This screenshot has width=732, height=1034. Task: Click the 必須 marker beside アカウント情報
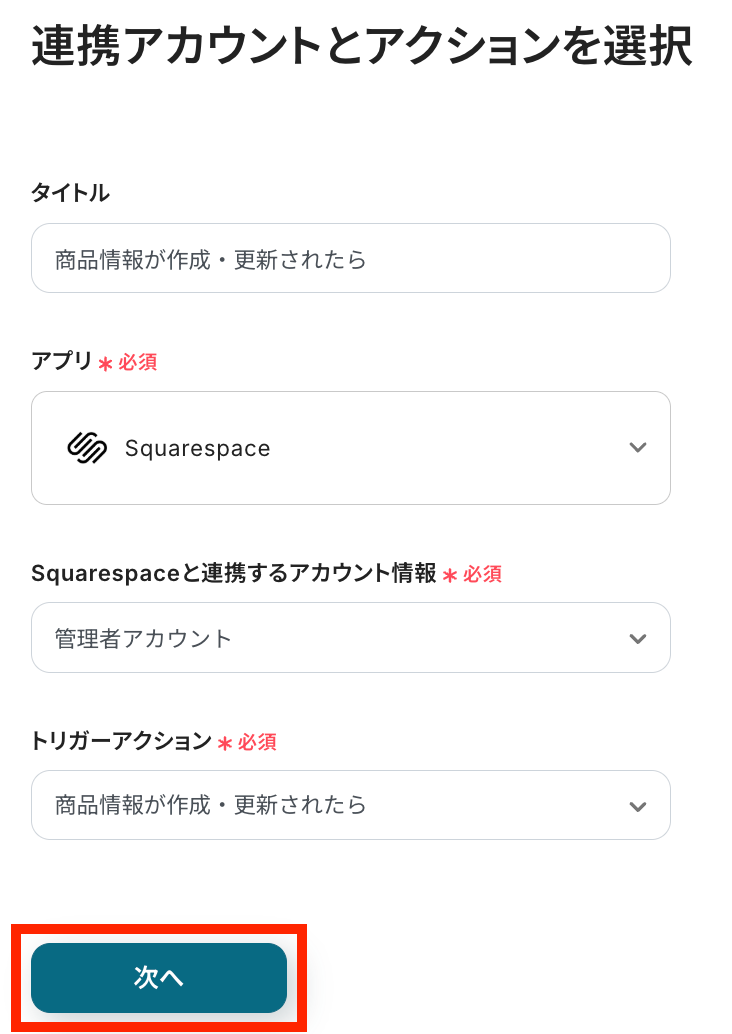[x=482, y=574]
